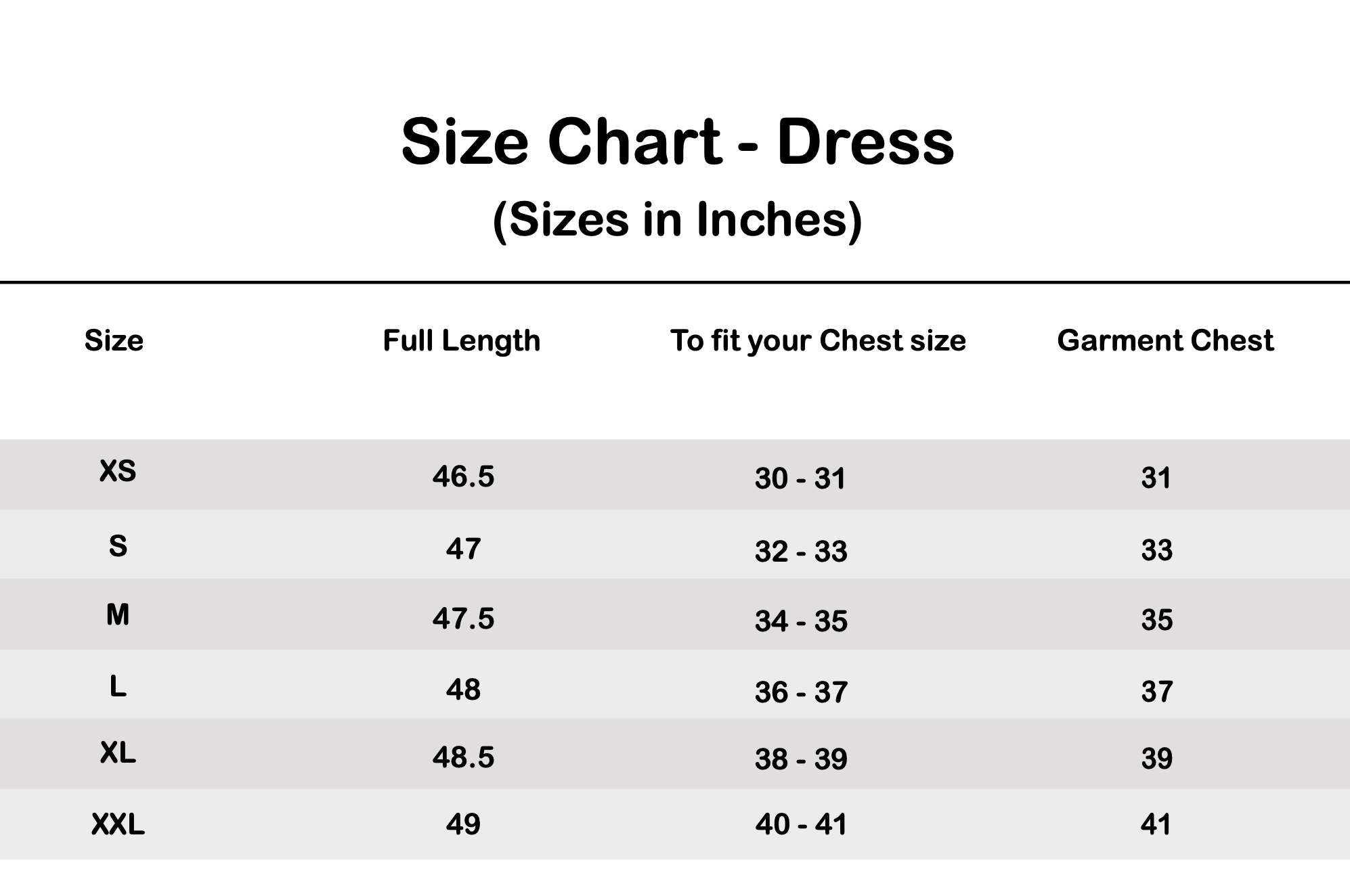Select the "36 - 37" chest range
This screenshot has width=1350, height=896.
(801, 692)
